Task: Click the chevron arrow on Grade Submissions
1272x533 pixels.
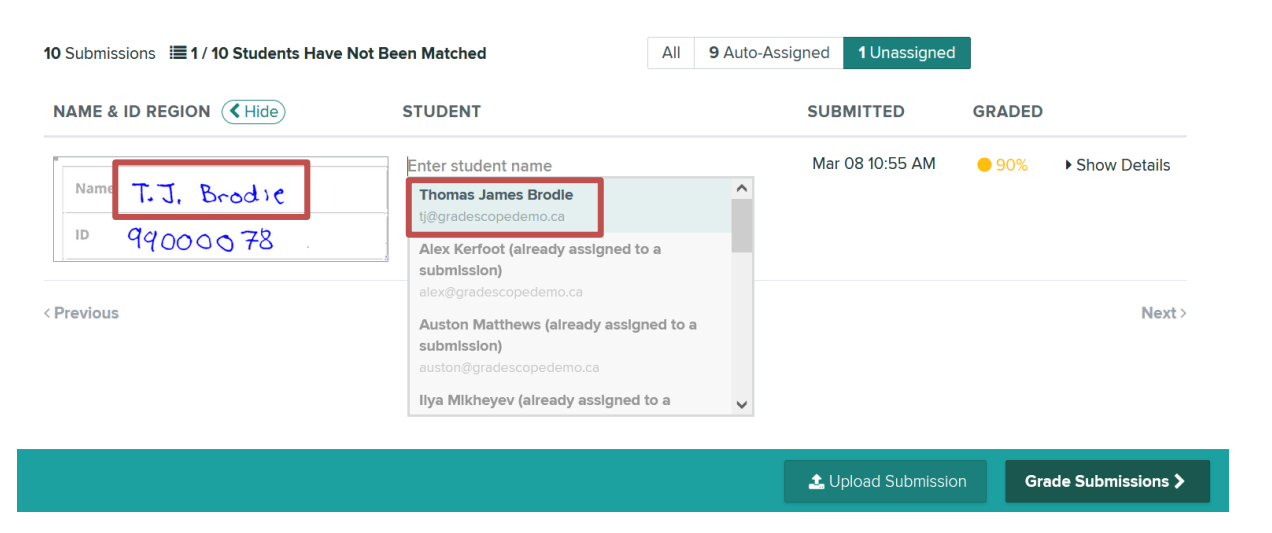Action: tap(1180, 482)
